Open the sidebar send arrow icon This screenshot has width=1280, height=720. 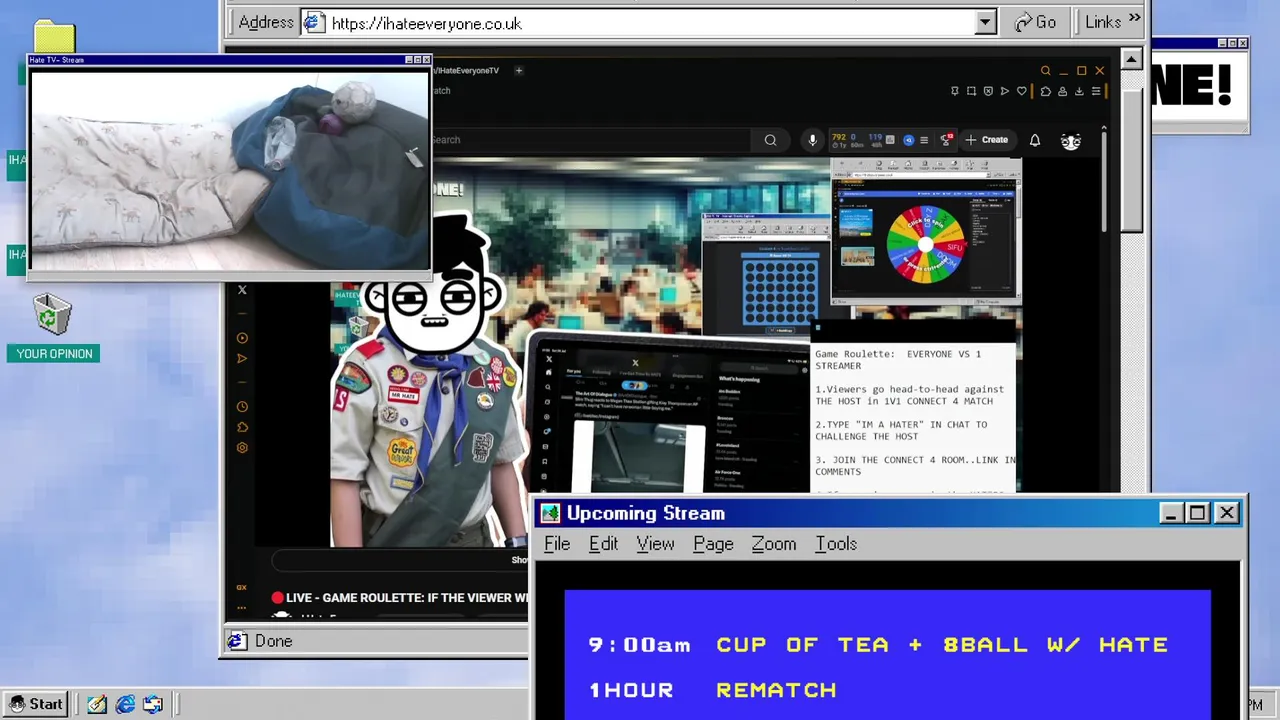tap(242, 359)
